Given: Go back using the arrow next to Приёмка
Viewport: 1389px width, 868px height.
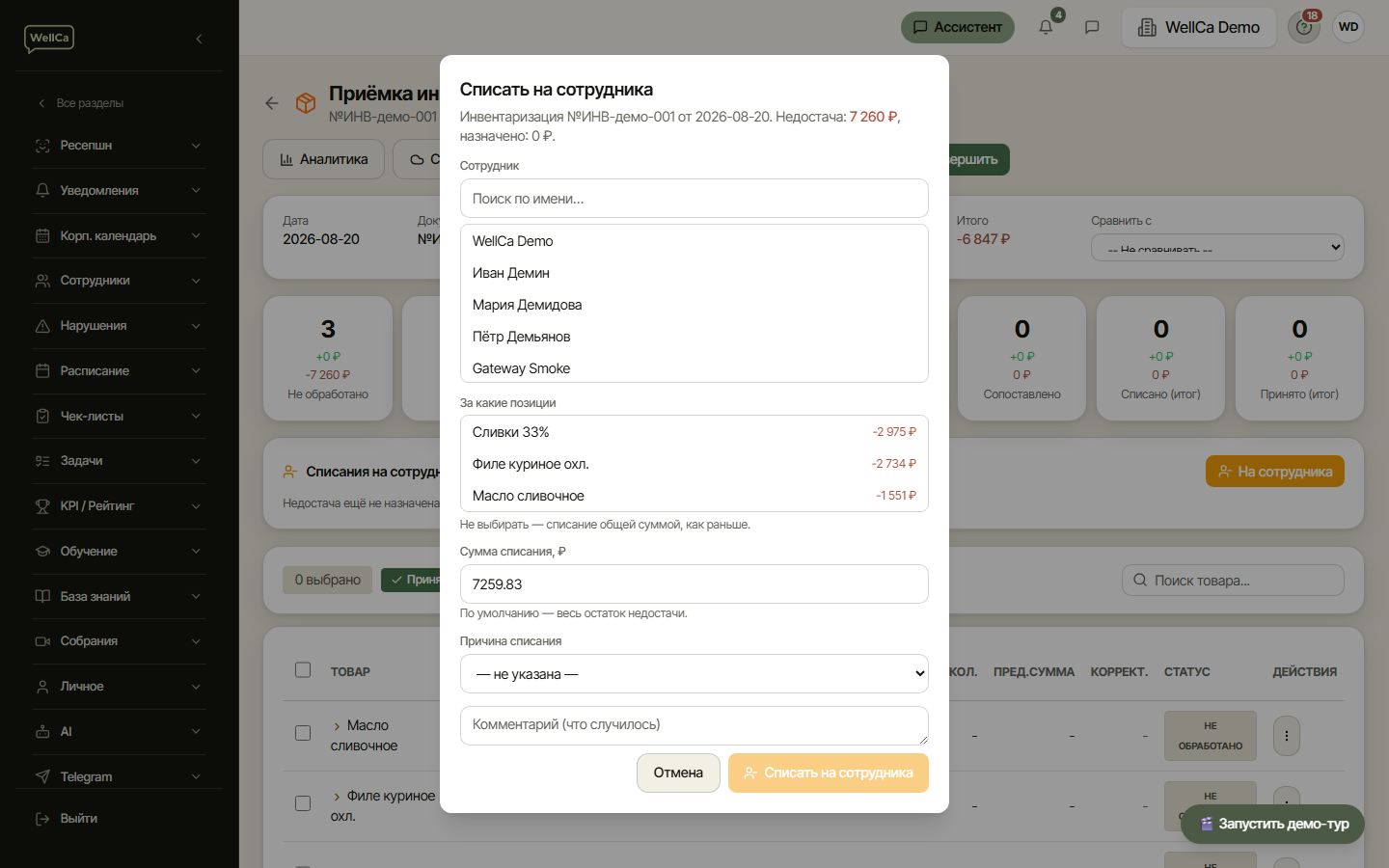Looking at the screenshot, I should 272,103.
